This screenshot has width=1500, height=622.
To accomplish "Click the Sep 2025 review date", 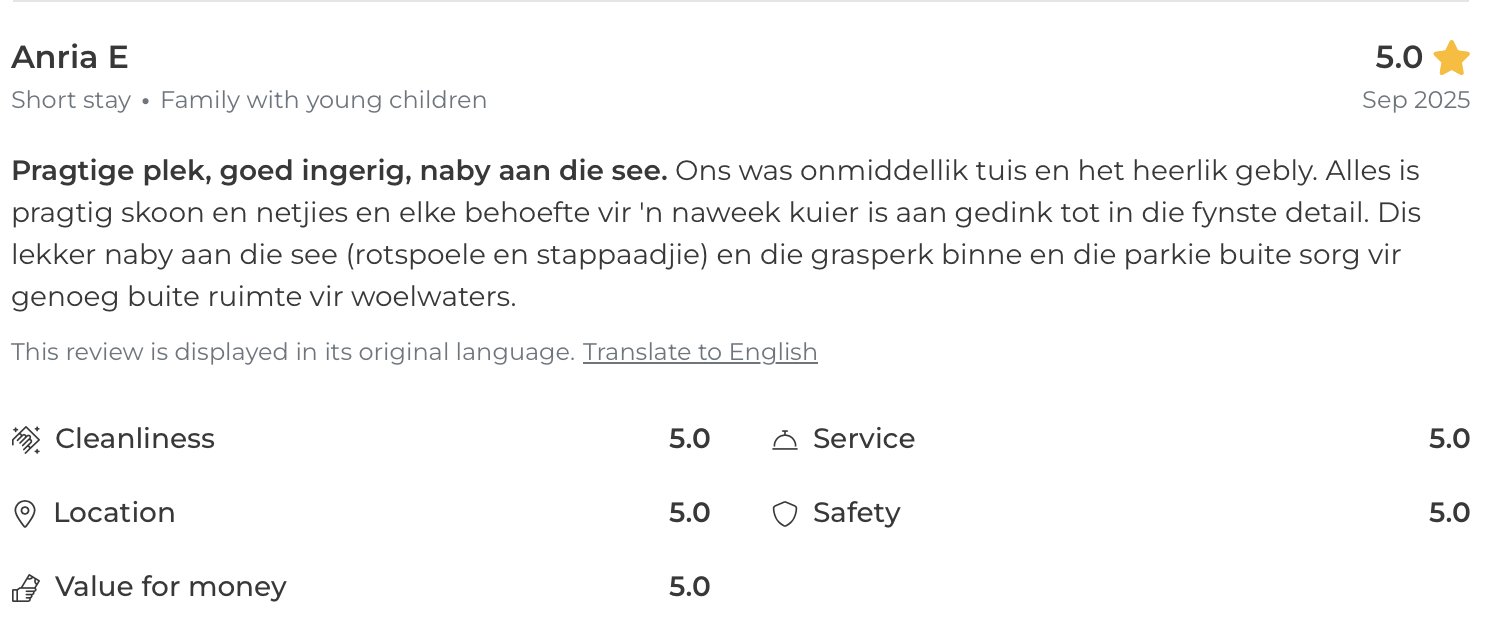I will point(1416,100).
